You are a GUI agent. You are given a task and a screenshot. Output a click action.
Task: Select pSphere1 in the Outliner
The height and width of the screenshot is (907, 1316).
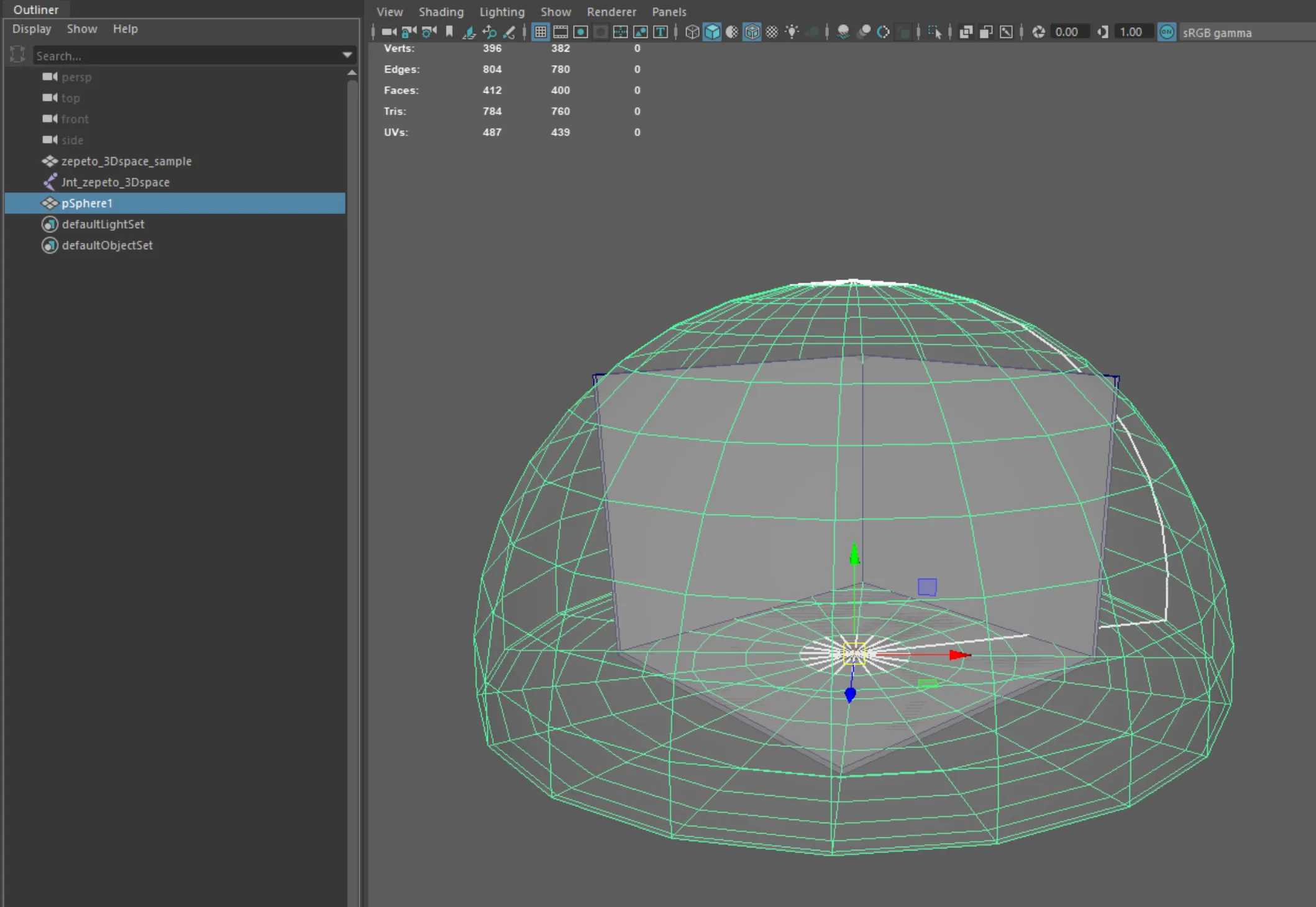(87, 203)
